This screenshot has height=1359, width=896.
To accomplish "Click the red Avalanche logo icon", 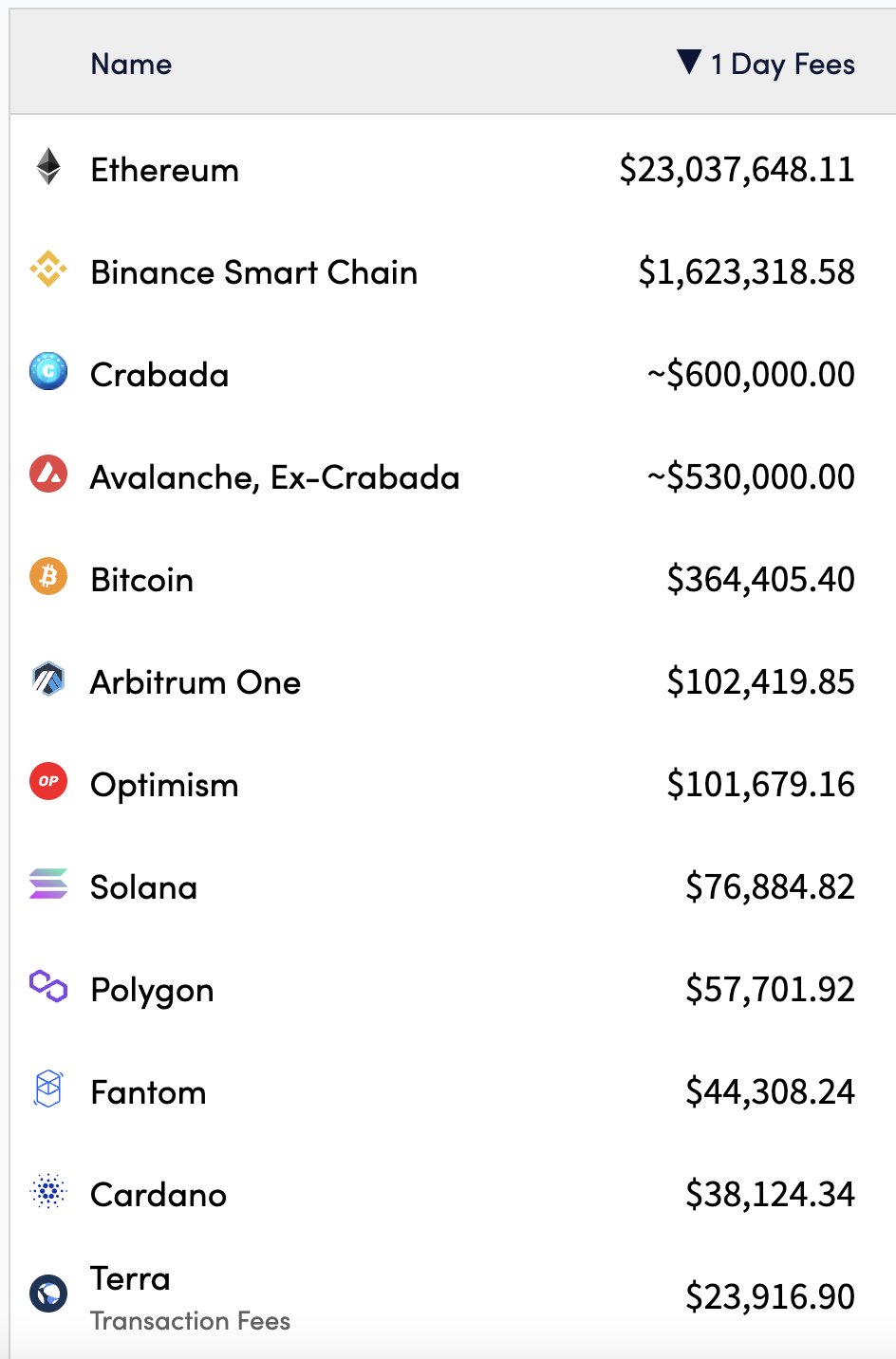I will (x=48, y=474).
